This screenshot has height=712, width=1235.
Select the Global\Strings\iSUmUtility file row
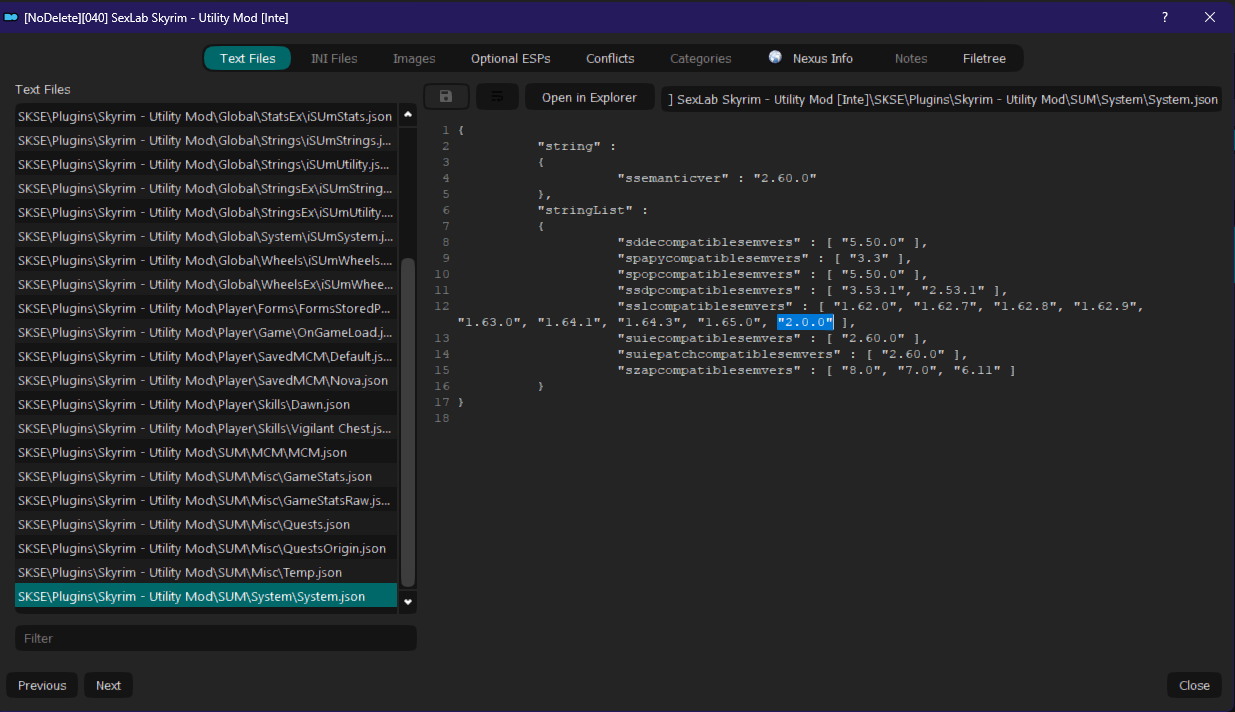[206, 165]
